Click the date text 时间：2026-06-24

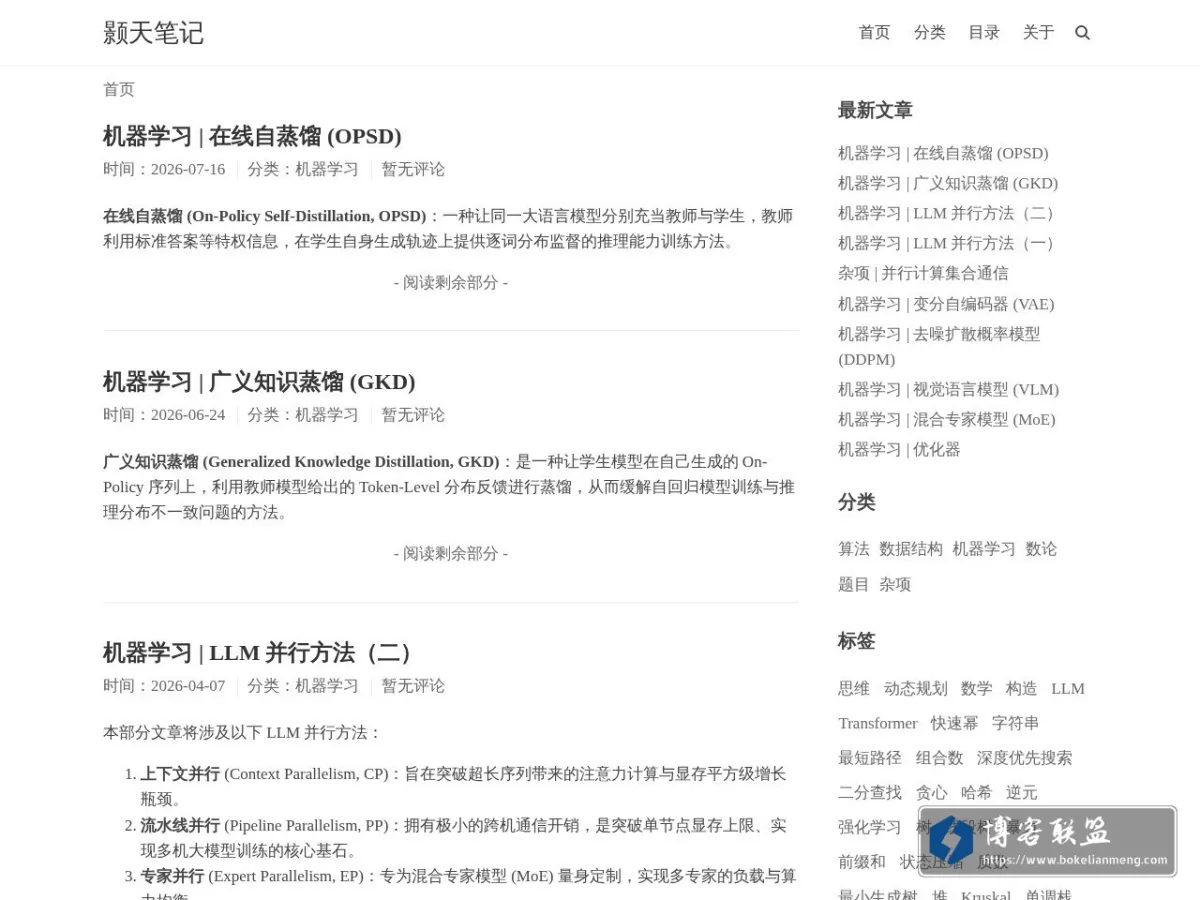tap(164, 414)
